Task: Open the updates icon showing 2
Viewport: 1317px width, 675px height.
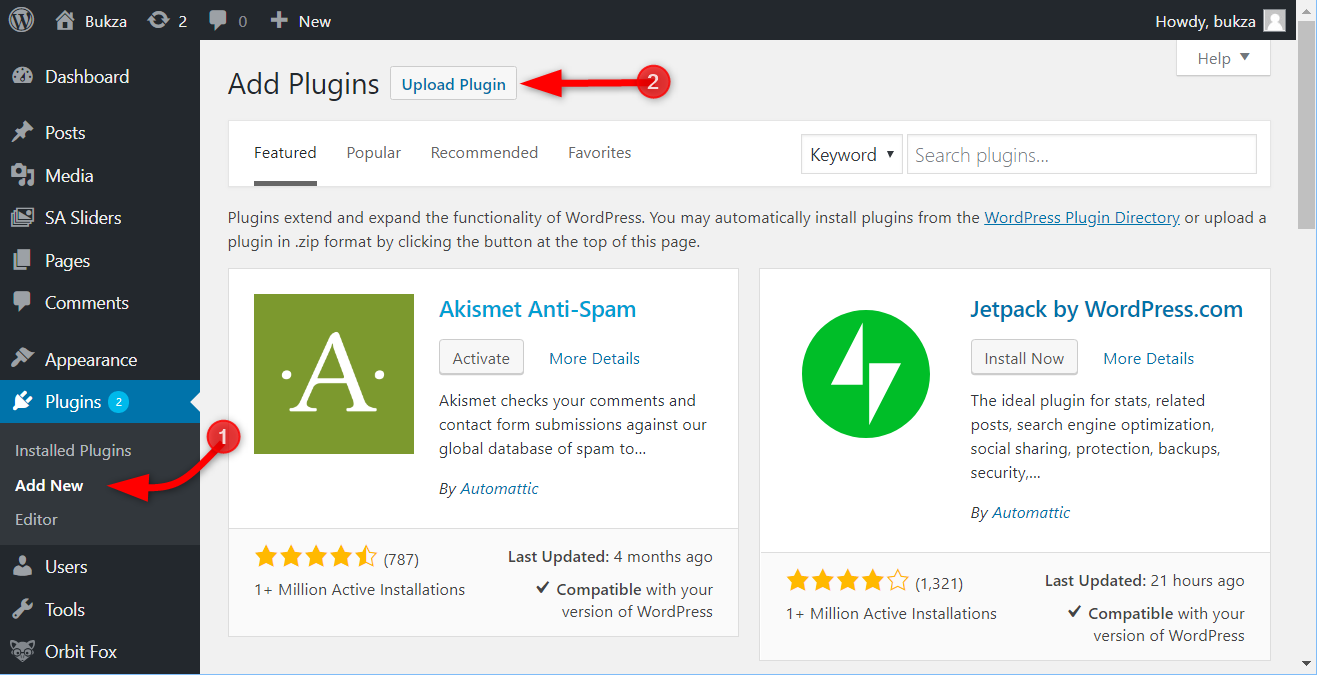Action: pos(158,20)
